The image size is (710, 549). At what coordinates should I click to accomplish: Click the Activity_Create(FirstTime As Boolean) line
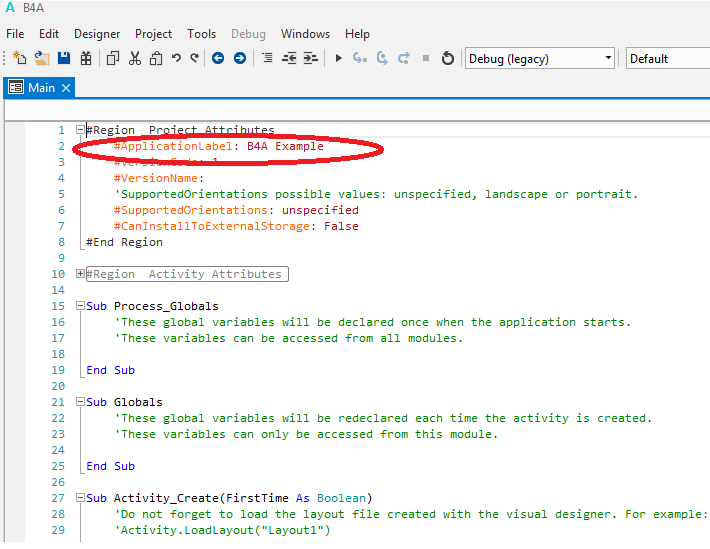click(229, 498)
